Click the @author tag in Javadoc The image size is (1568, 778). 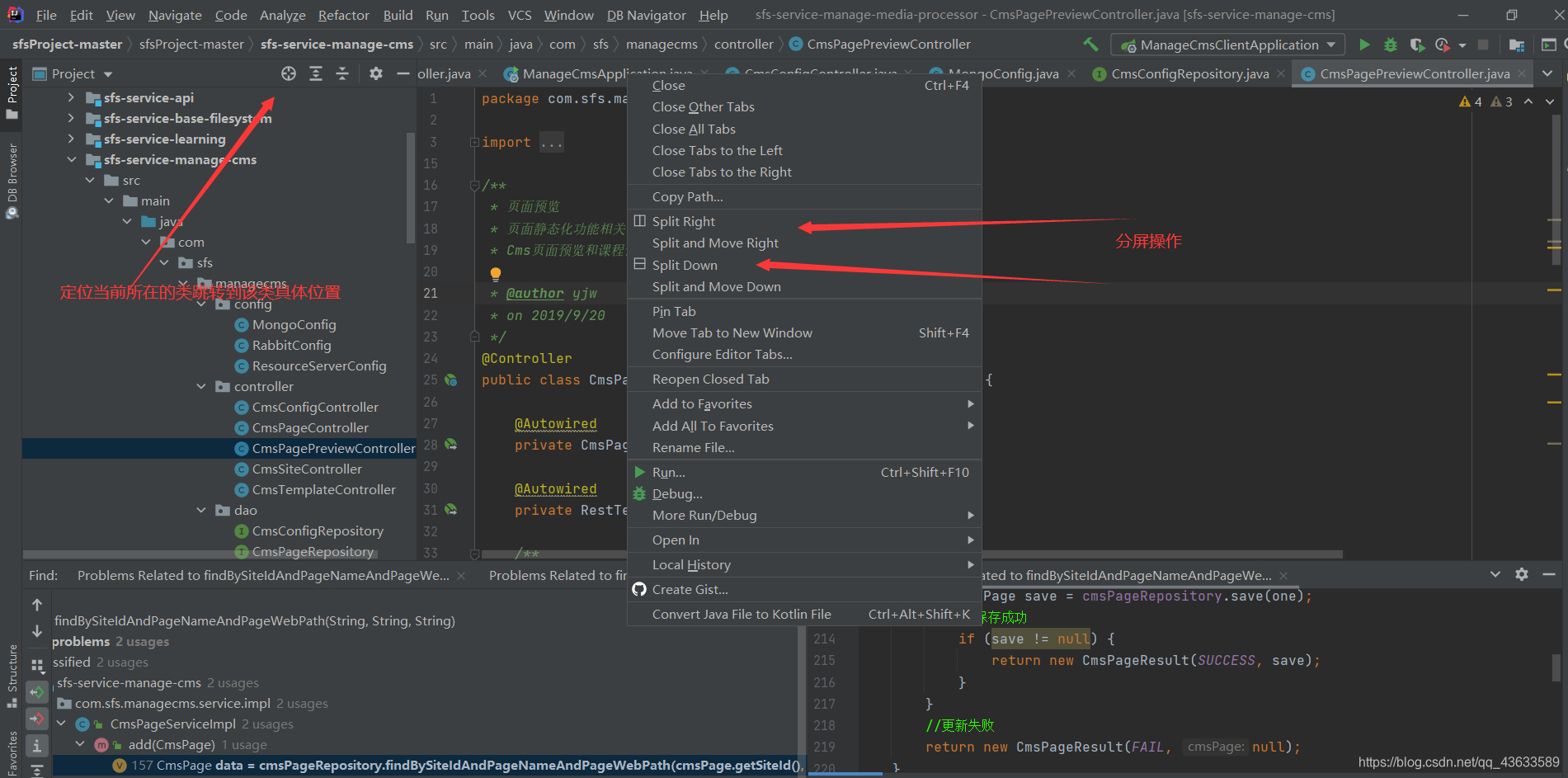click(534, 293)
